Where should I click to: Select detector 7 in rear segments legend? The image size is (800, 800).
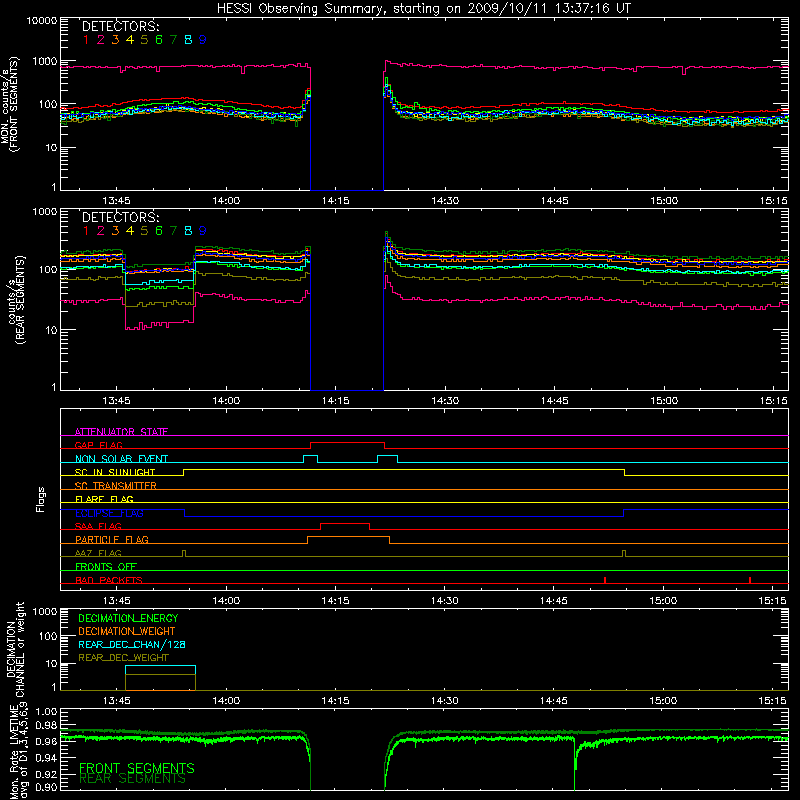tap(173, 231)
